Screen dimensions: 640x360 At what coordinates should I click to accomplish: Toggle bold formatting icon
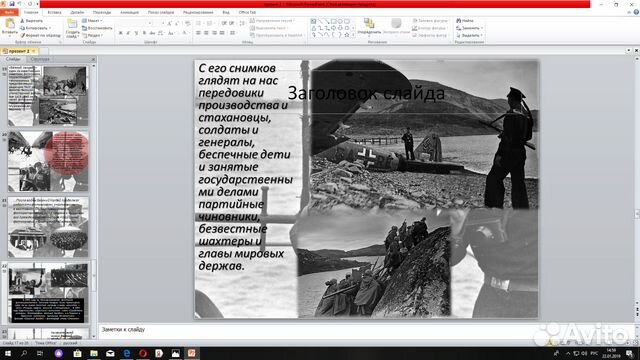(x=120, y=33)
